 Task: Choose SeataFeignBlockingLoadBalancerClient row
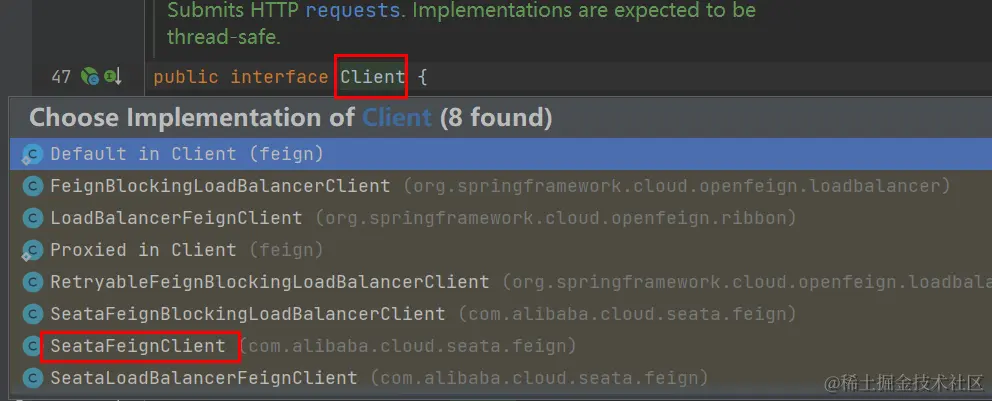pos(500,314)
